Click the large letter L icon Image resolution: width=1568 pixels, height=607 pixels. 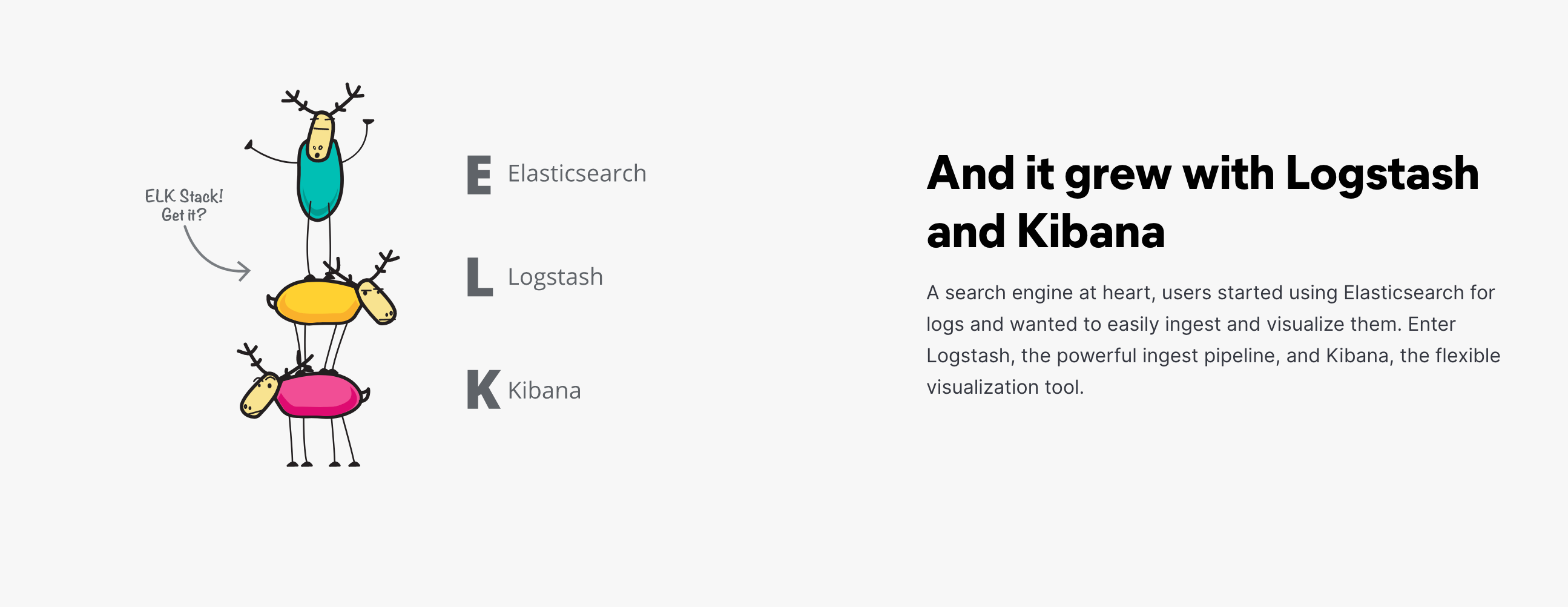[479, 277]
